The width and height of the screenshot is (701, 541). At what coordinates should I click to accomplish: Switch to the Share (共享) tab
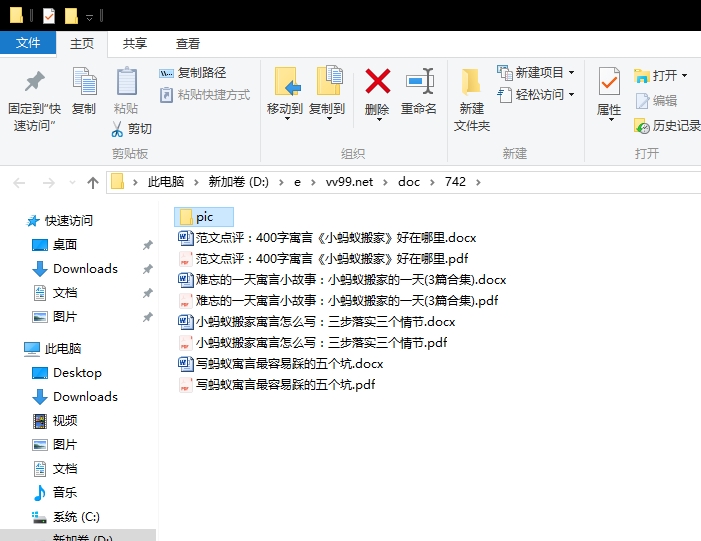[x=135, y=44]
